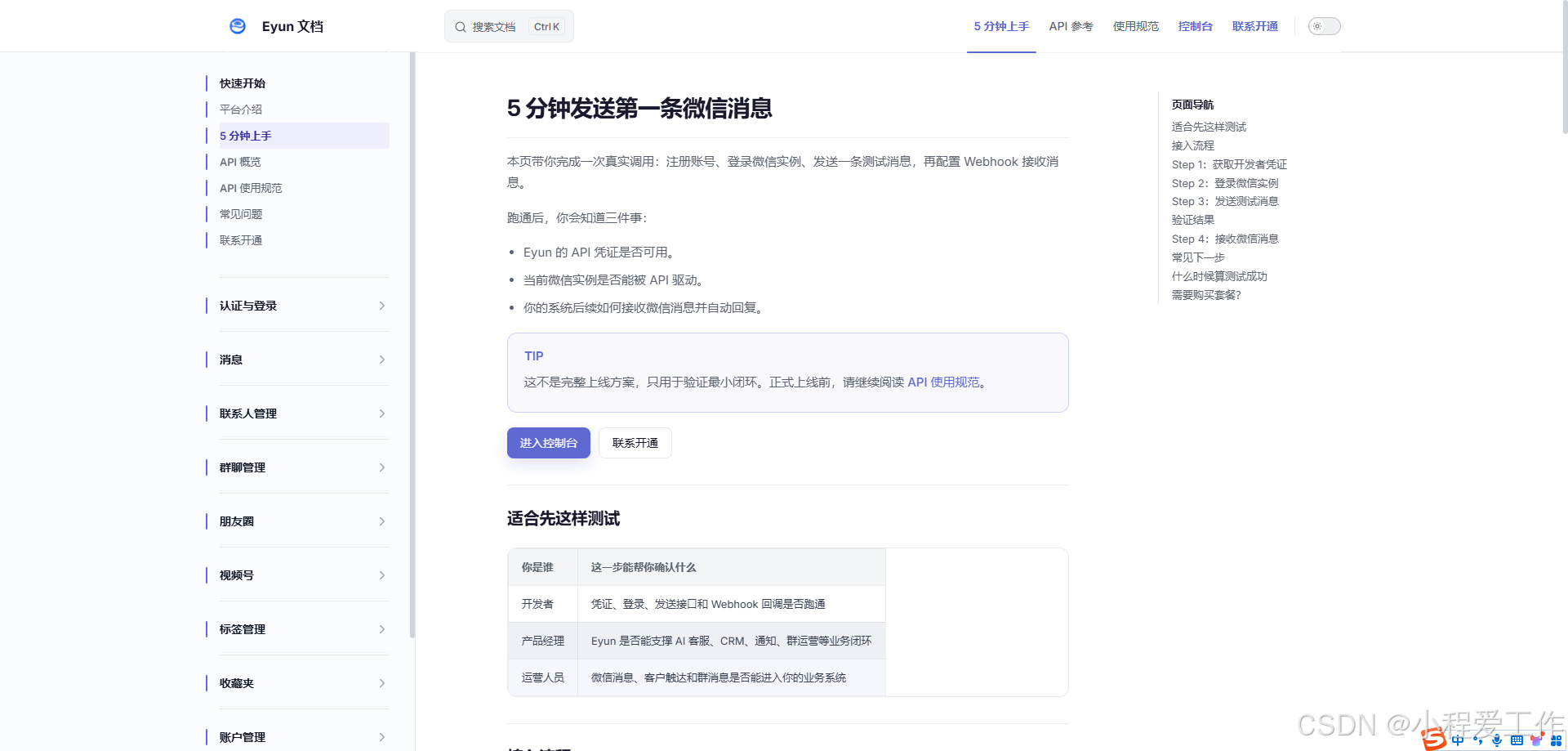Viewport: 1568px width, 751px height.
Task: Click the 搜索文档 search box
Action: (509, 26)
